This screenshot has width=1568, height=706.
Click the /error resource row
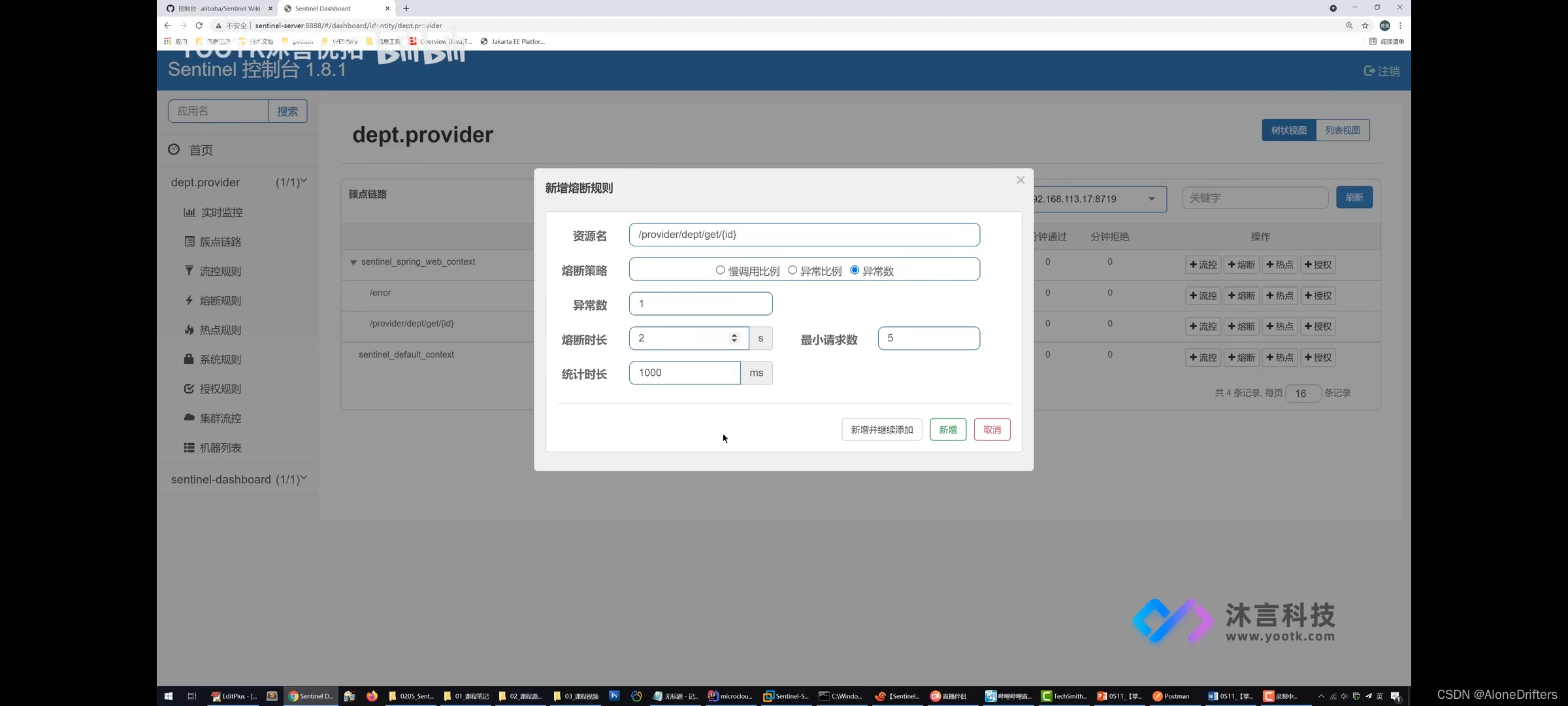(x=380, y=293)
